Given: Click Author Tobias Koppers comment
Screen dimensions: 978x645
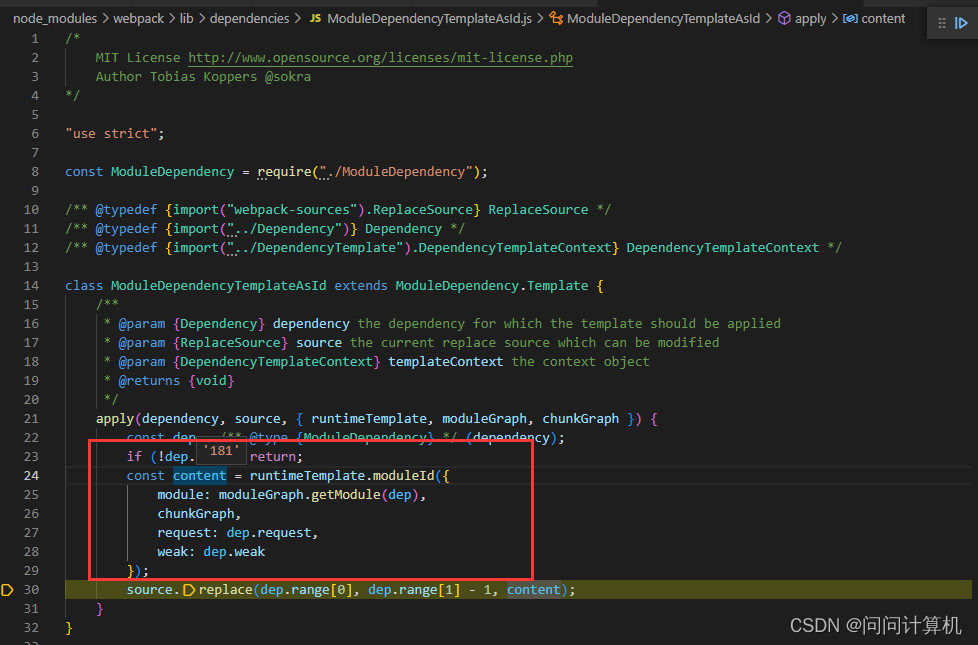Looking at the screenshot, I should [x=203, y=77].
